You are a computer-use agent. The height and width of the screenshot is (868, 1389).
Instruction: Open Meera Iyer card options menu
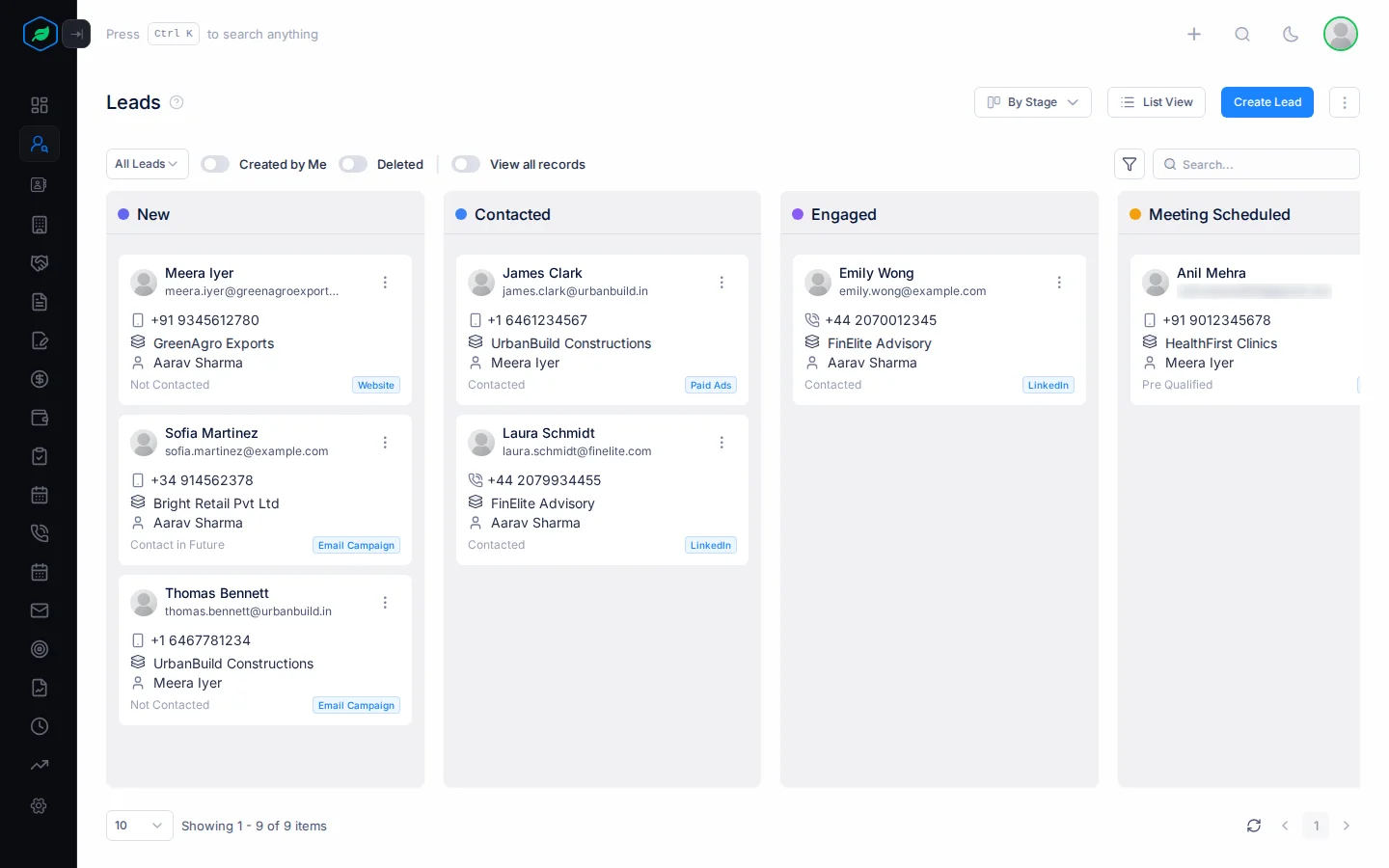point(385,283)
